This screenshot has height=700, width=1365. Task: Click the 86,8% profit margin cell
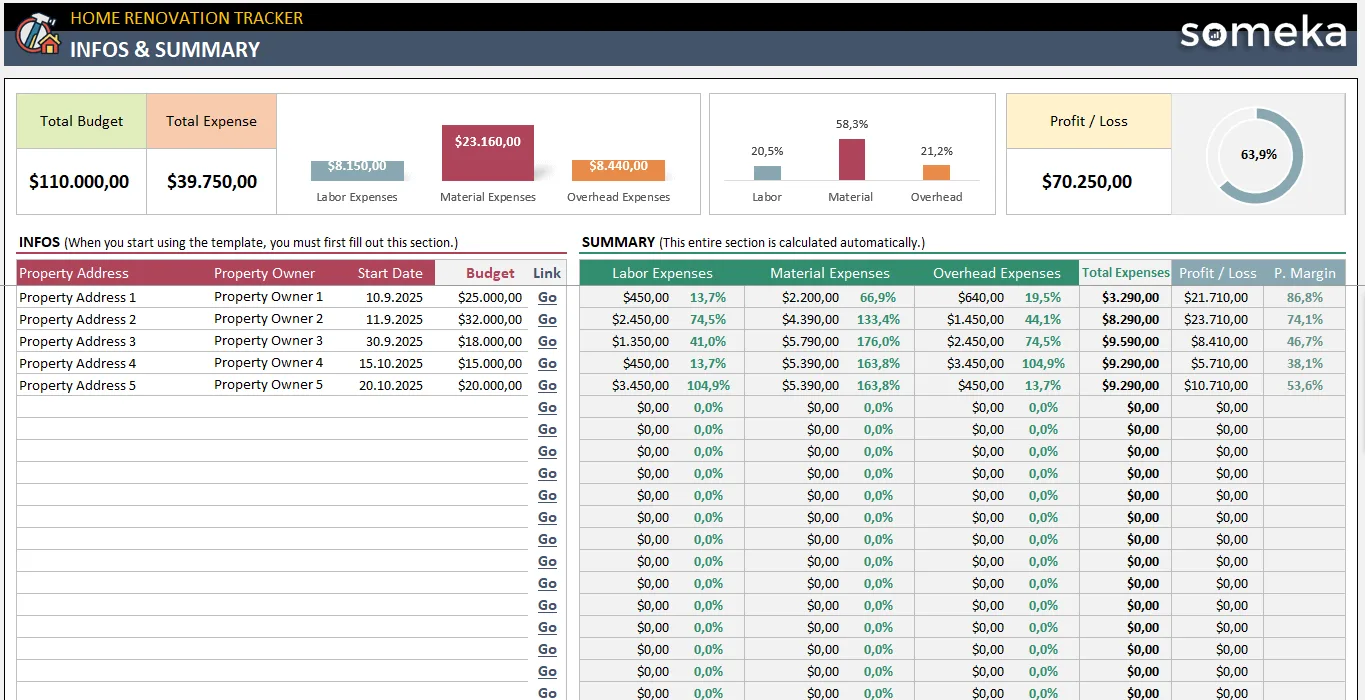pos(1305,297)
